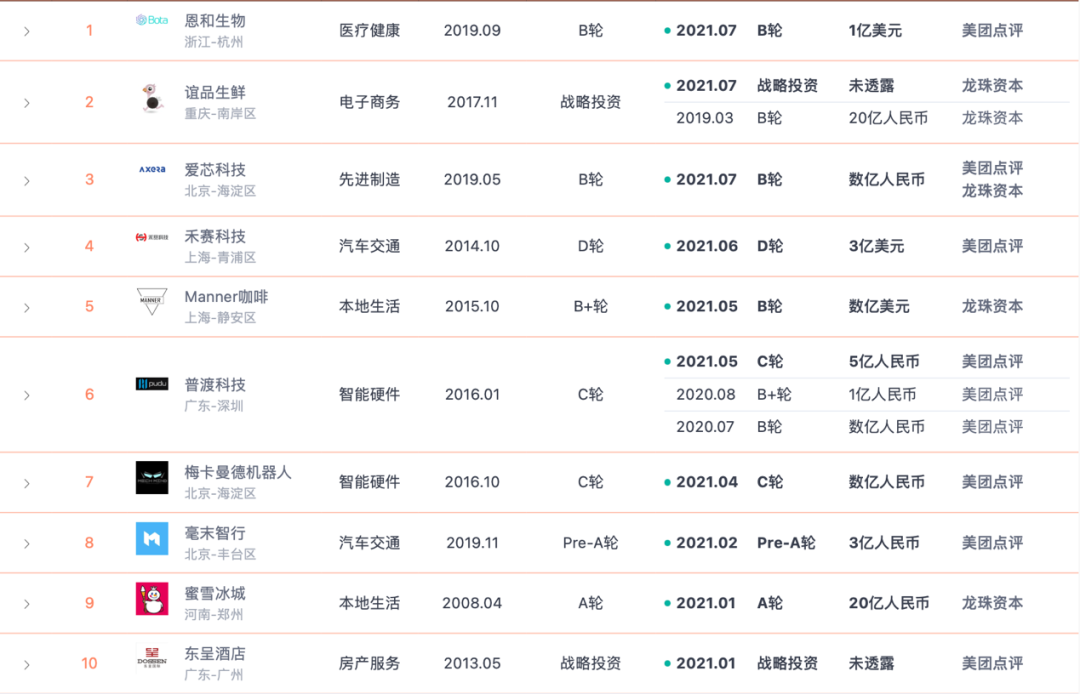Expand row 9 chevron for 蜜雪冰城
Screen dimensions: 1080x694
click(x=27, y=604)
